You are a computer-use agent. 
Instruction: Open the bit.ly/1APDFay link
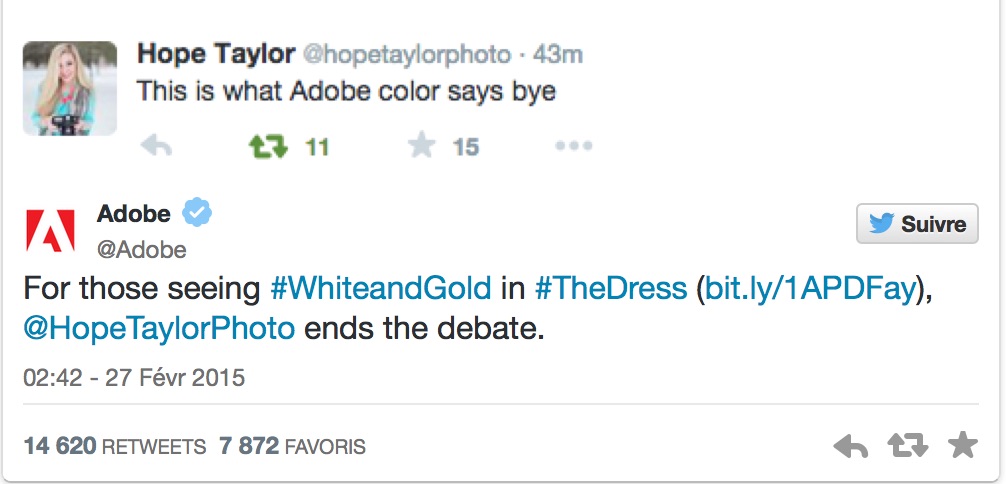(x=809, y=290)
